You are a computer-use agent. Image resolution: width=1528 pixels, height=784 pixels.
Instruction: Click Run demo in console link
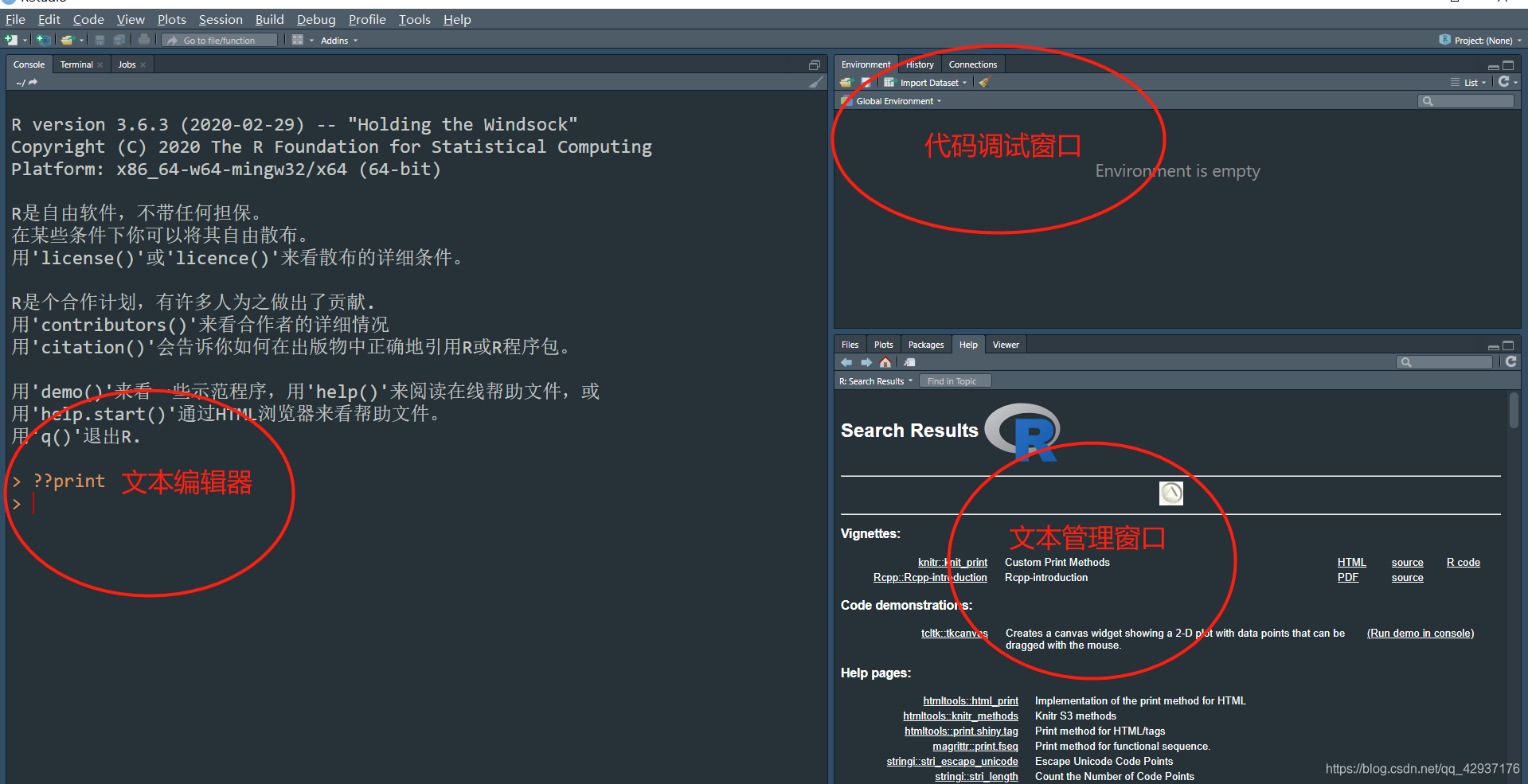(x=1421, y=634)
